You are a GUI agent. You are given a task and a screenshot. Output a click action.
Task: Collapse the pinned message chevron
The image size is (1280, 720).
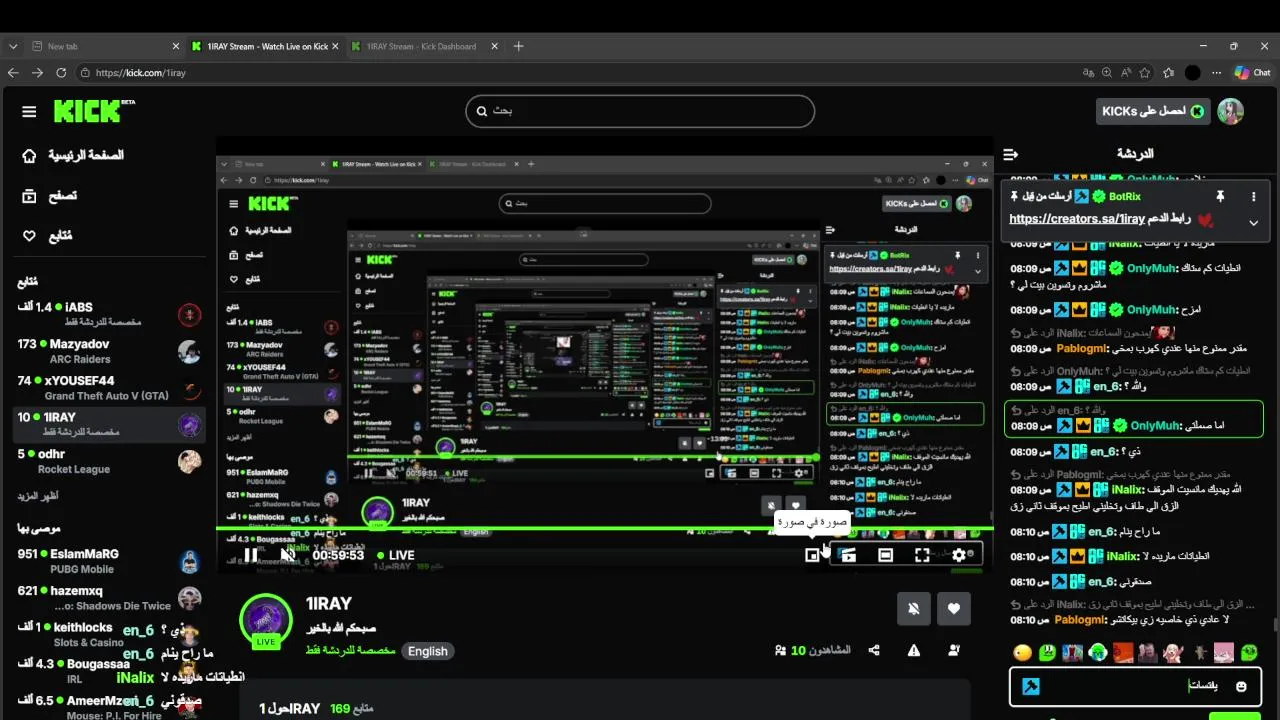pos(1253,222)
